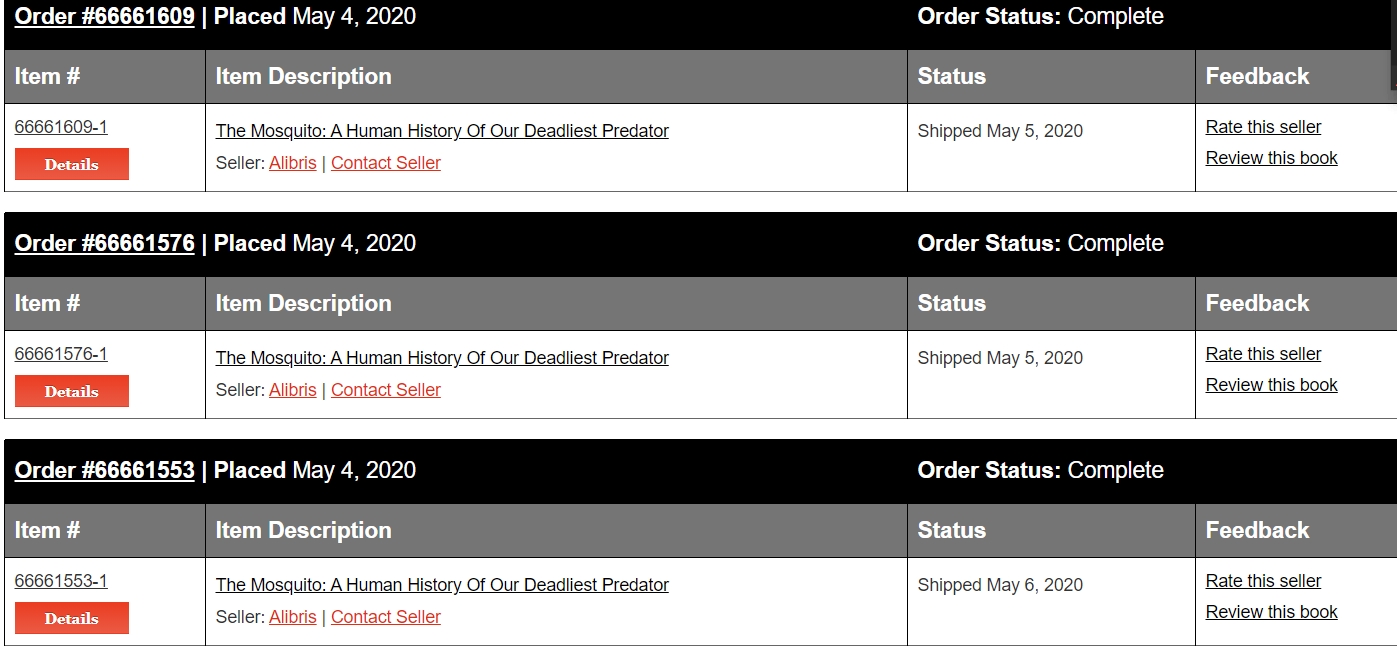Screen dimensions: 1397x659
Task: Review the book for order 66661576
Action: [x=1271, y=384]
